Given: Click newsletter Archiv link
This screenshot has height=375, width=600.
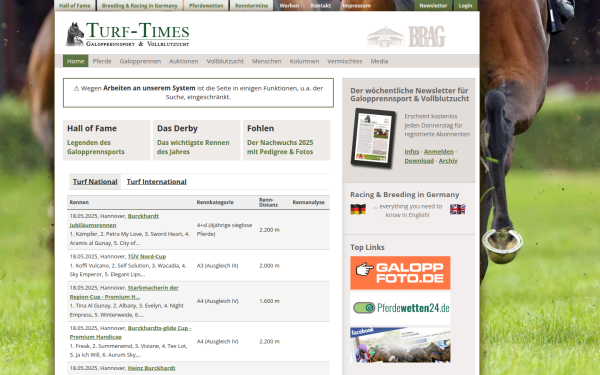Looking at the screenshot, I should pyautogui.click(x=448, y=161).
